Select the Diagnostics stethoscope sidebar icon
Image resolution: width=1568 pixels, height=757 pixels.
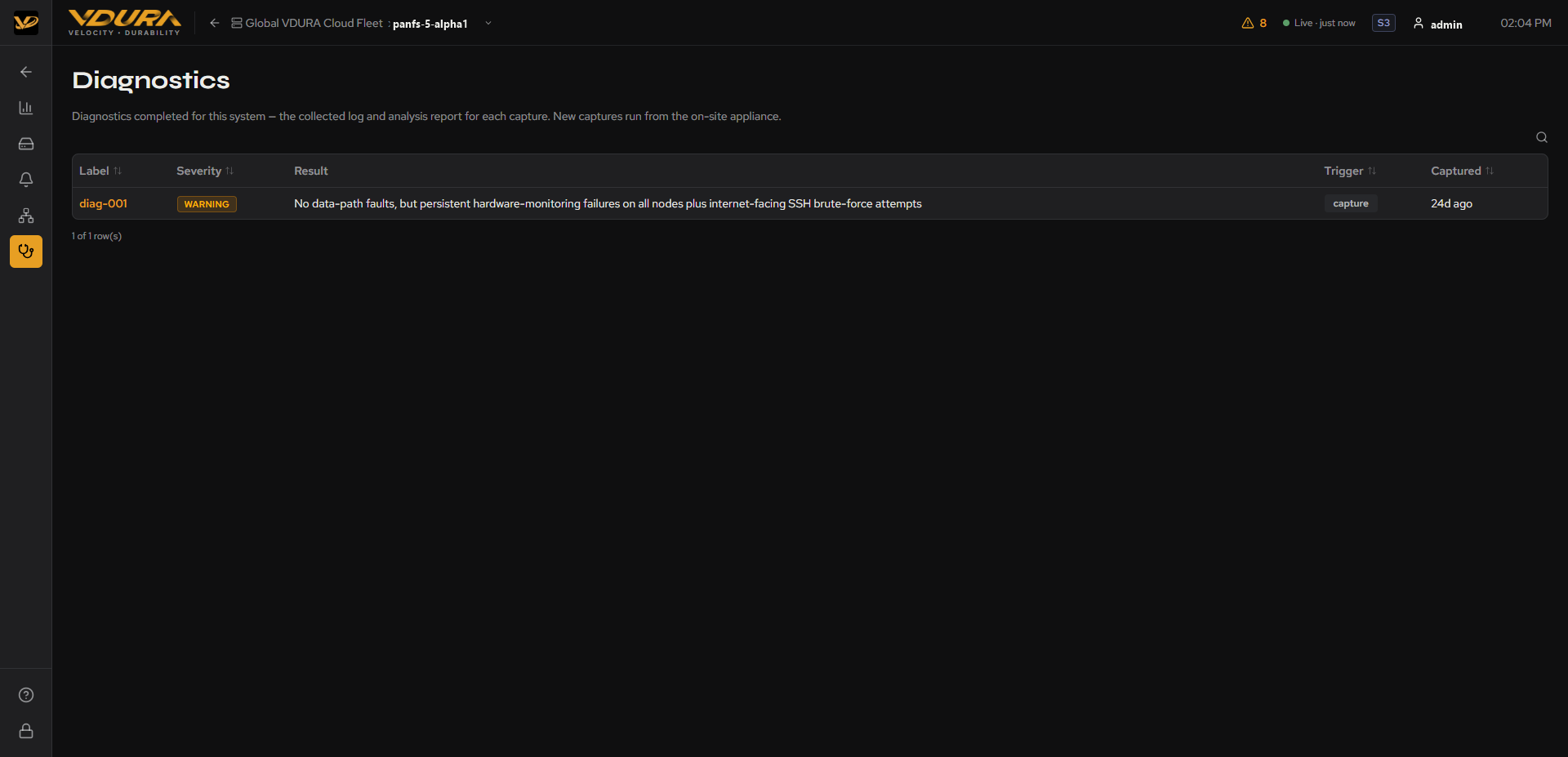point(26,252)
